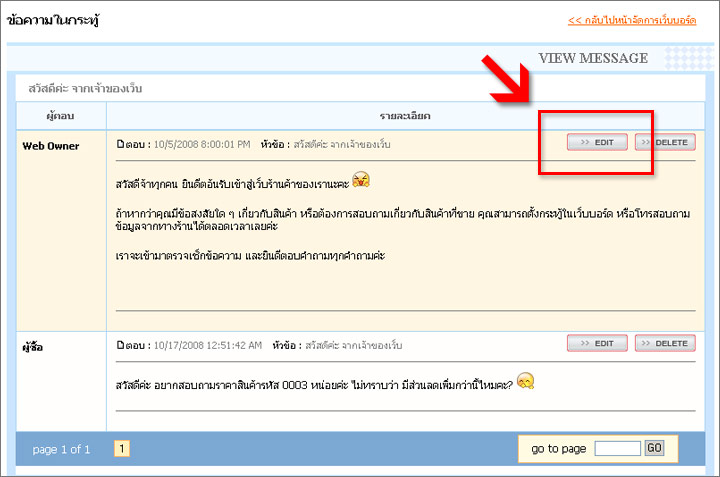Click the VIEW MESSAGE heading
720x477 pixels.
[x=593, y=58]
